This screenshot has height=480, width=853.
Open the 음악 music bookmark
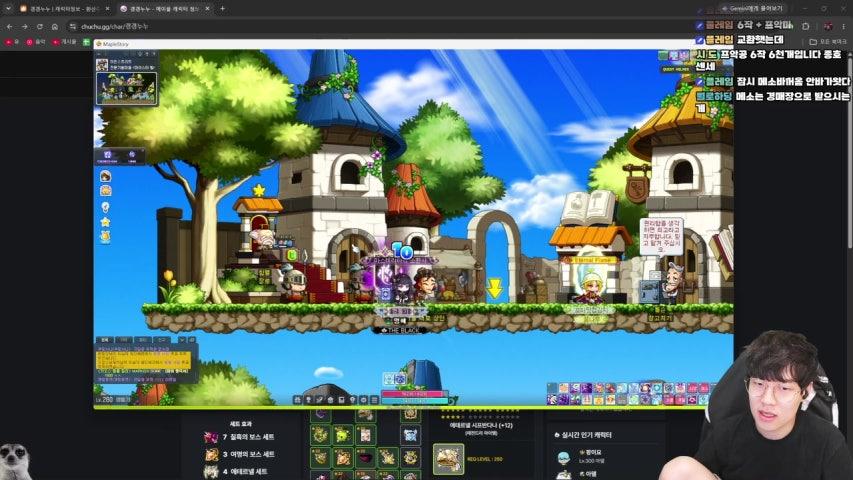[x=36, y=42]
